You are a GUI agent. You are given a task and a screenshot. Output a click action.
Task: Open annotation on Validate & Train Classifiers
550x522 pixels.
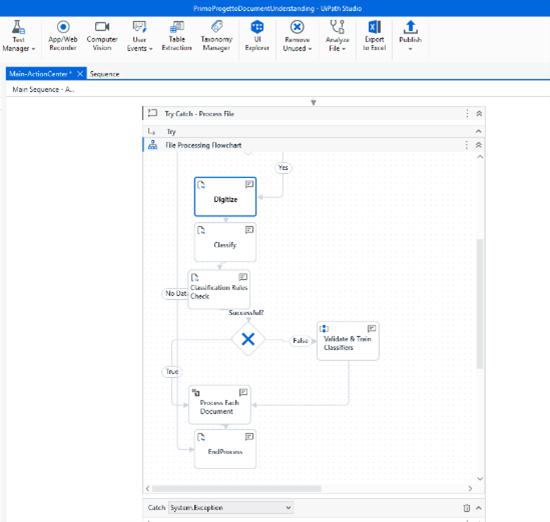coord(371,328)
